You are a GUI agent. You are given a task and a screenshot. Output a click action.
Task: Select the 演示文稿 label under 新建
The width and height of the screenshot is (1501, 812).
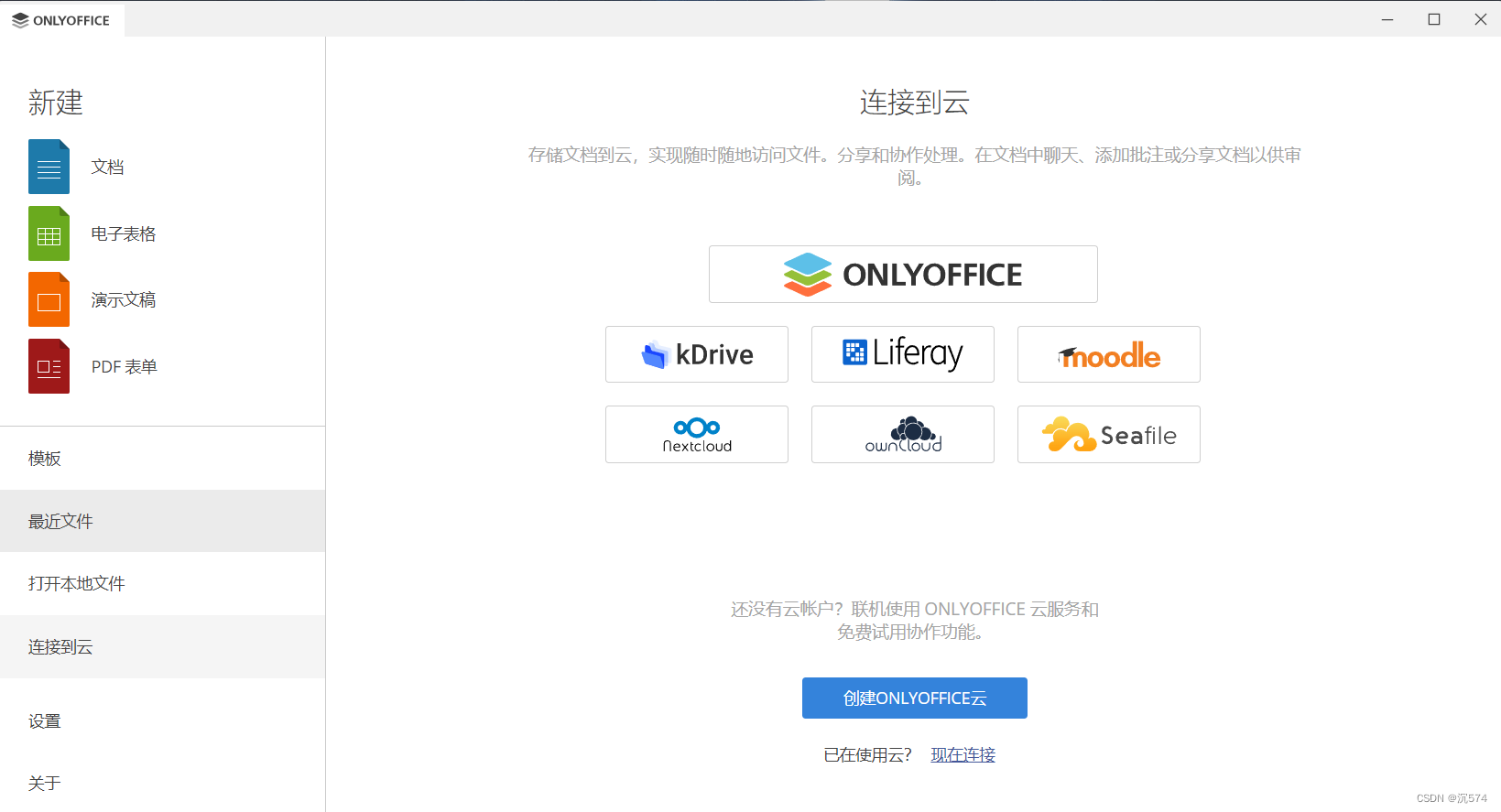[124, 299]
